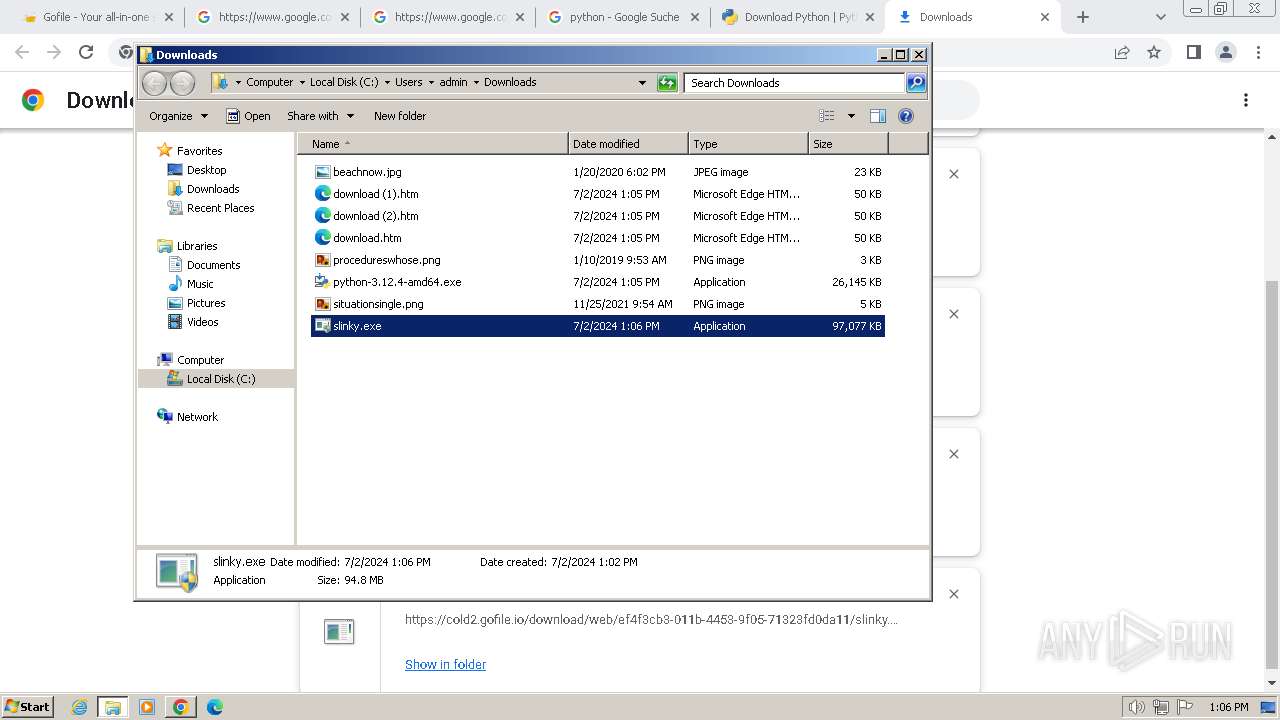Open the Documents library

pyautogui.click(x=213, y=265)
